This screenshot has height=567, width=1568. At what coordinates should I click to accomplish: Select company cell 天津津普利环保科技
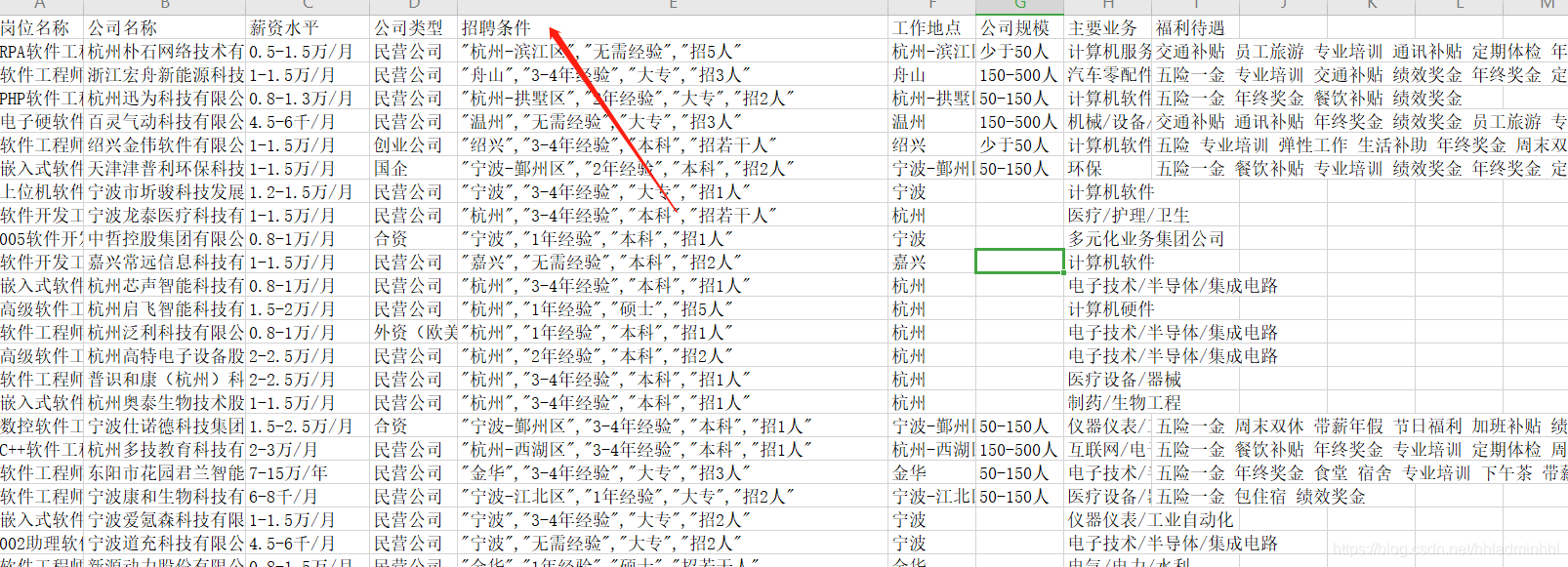point(165,169)
